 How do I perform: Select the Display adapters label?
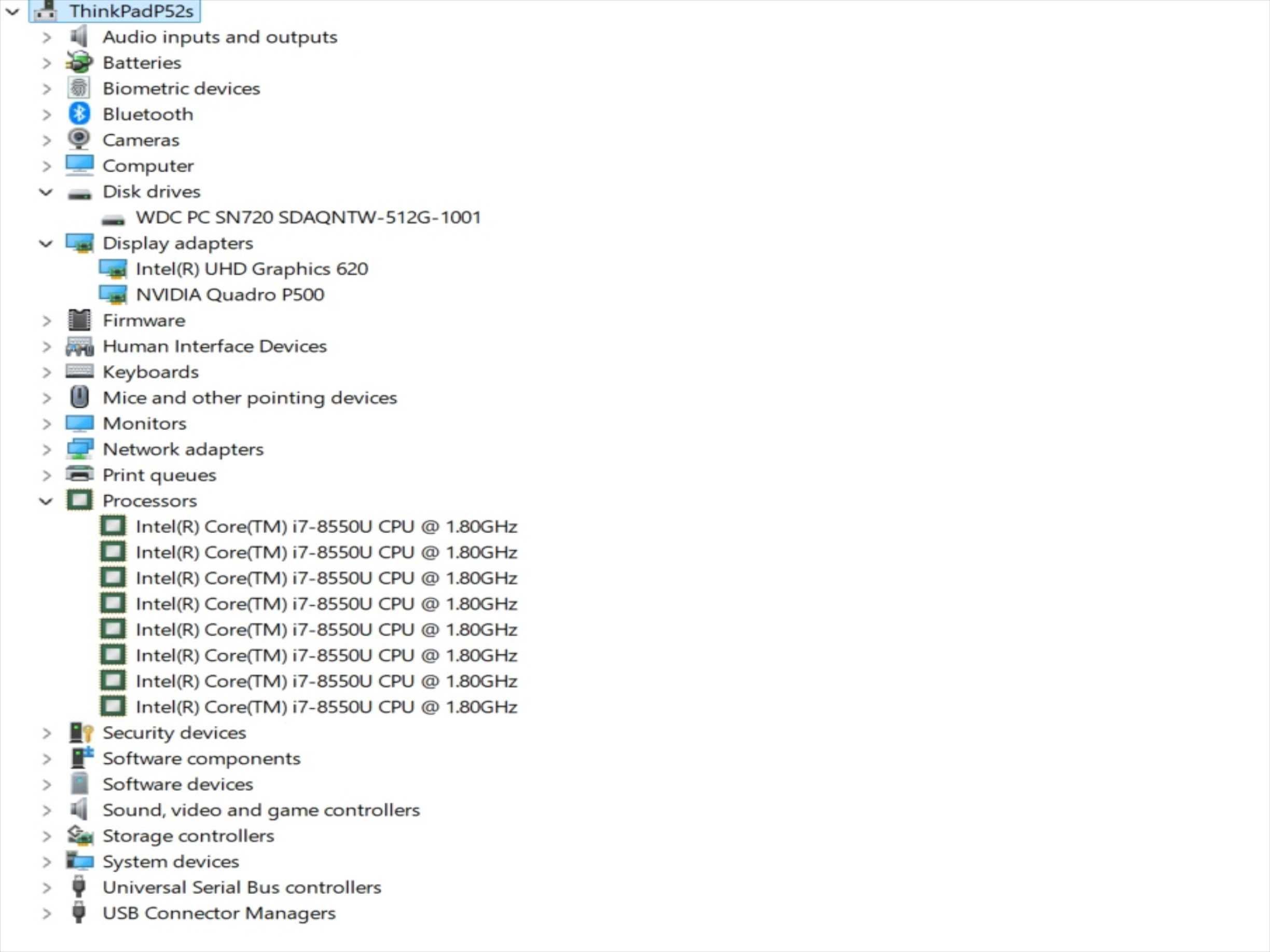pos(178,243)
